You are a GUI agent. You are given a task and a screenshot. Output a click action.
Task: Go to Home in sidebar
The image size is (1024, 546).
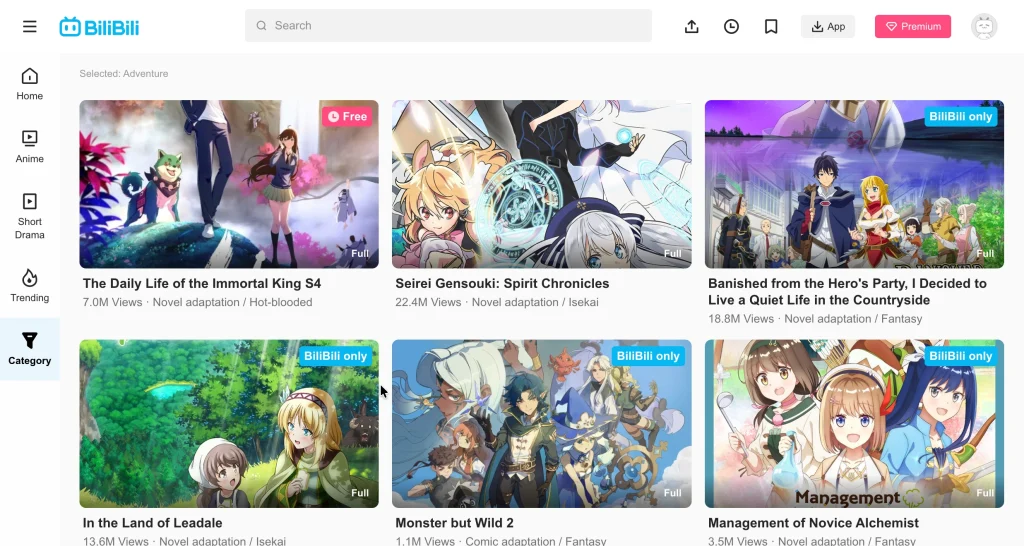tap(29, 84)
